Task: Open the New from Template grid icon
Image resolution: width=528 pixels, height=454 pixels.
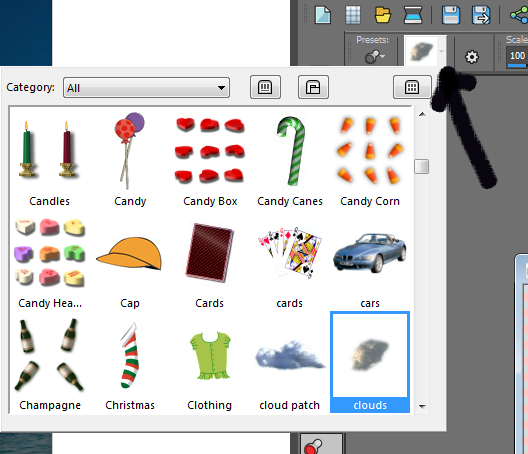Action: (x=353, y=15)
